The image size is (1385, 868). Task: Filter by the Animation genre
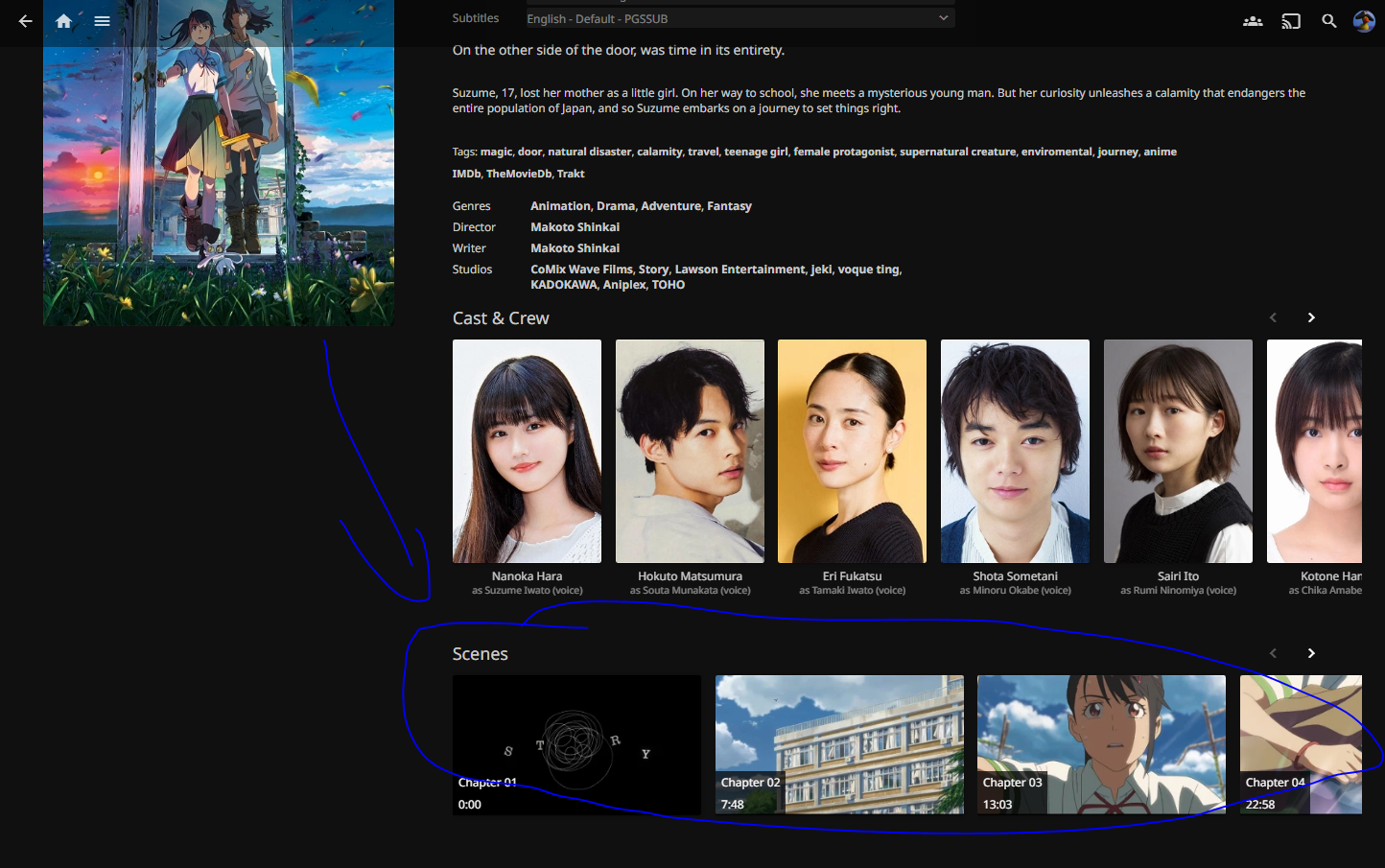(560, 206)
